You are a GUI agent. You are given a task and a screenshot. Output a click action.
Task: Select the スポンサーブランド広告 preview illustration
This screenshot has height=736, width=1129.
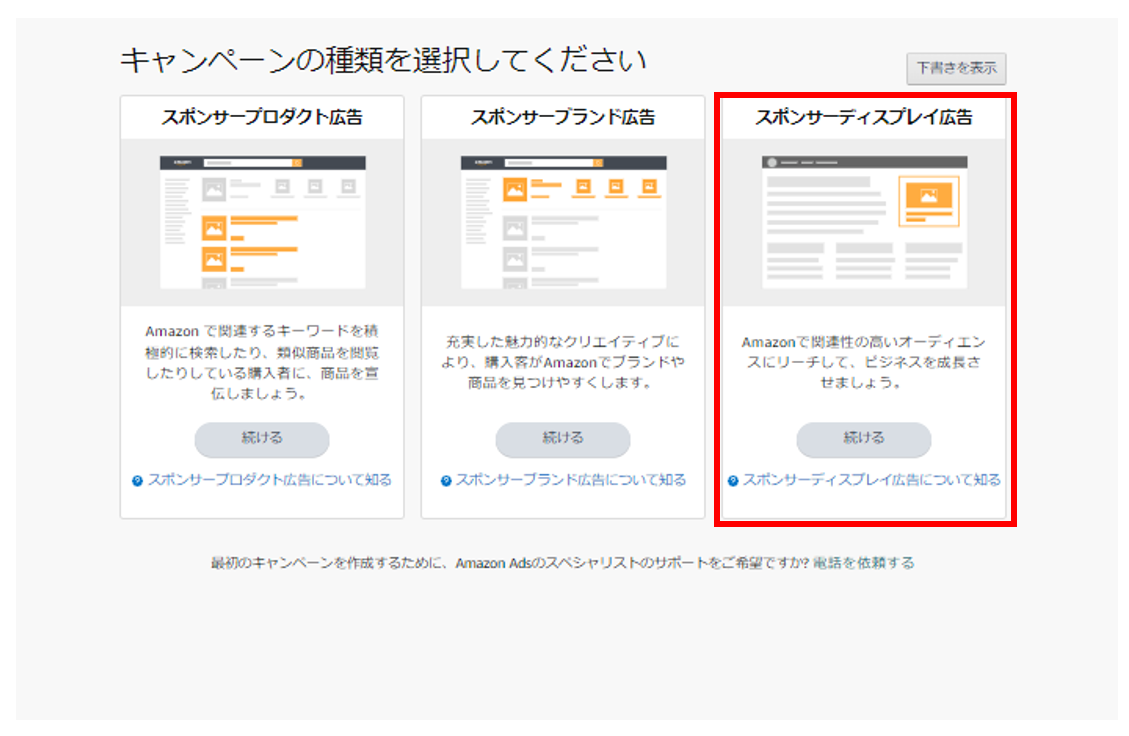coord(564,223)
